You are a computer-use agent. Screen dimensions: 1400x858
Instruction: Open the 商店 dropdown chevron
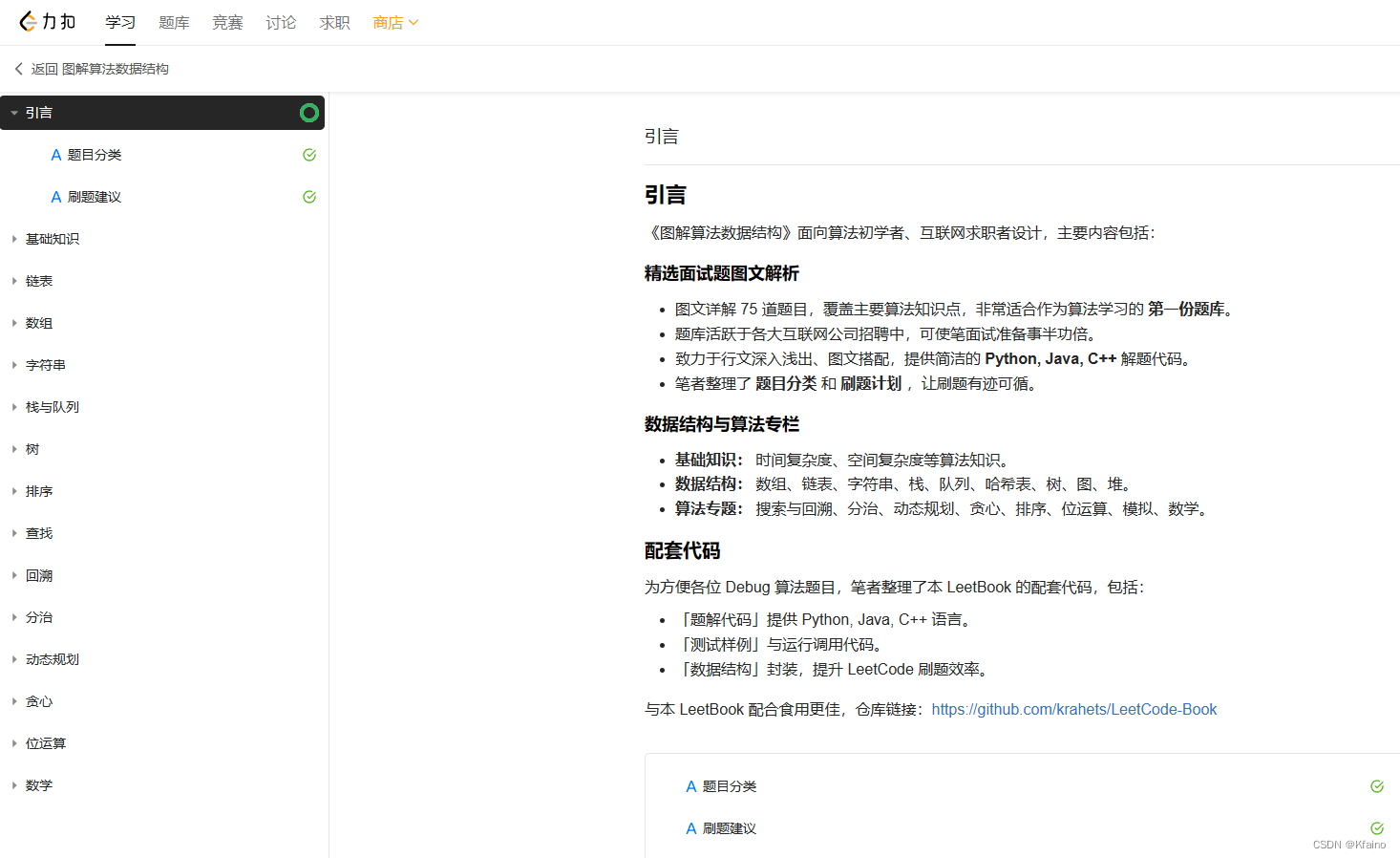(x=414, y=22)
